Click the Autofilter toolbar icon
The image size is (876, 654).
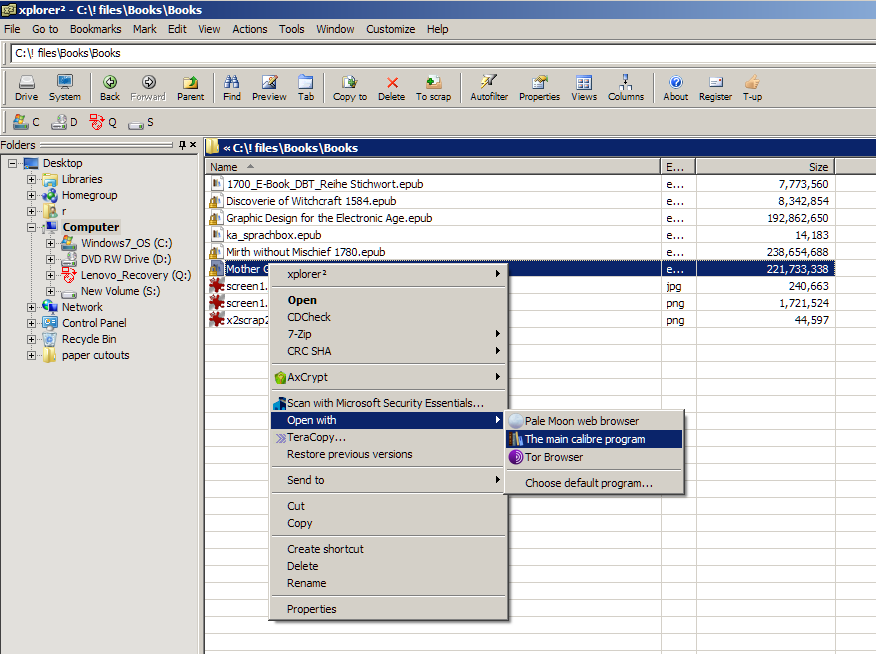coord(488,87)
